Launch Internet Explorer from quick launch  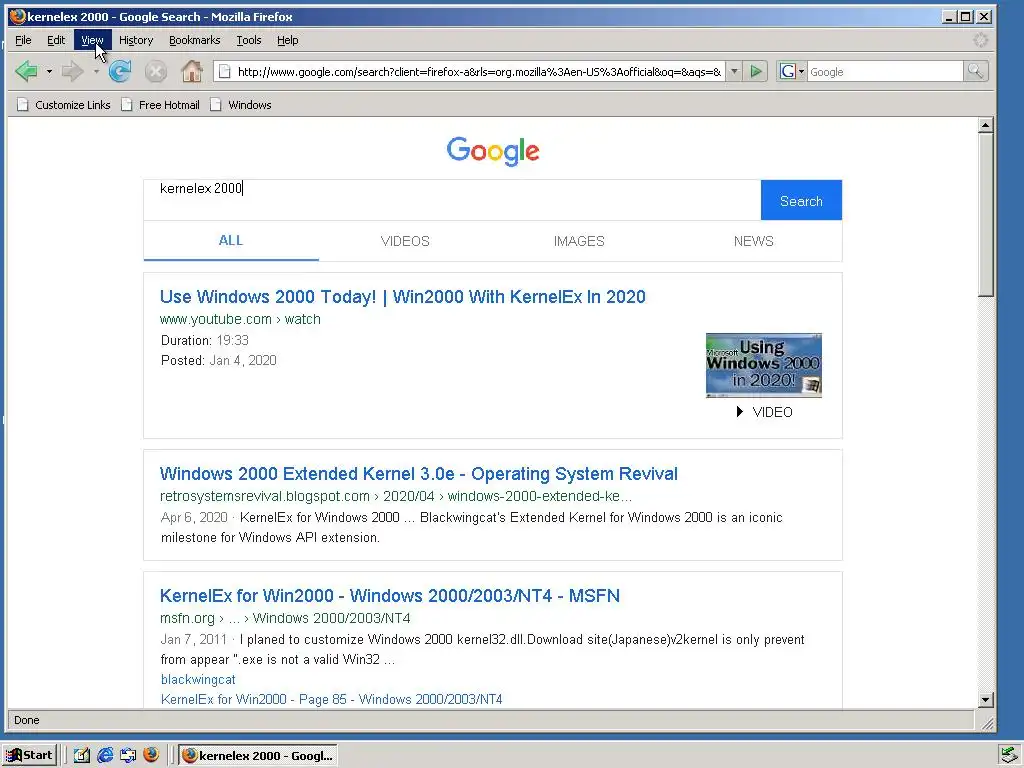pos(105,756)
